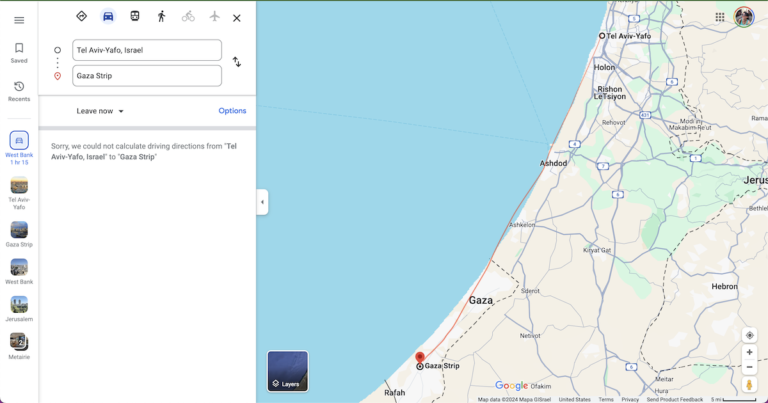This screenshot has height=403, width=768.
Task: Open Street View pegman
Action: [x=749, y=384]
